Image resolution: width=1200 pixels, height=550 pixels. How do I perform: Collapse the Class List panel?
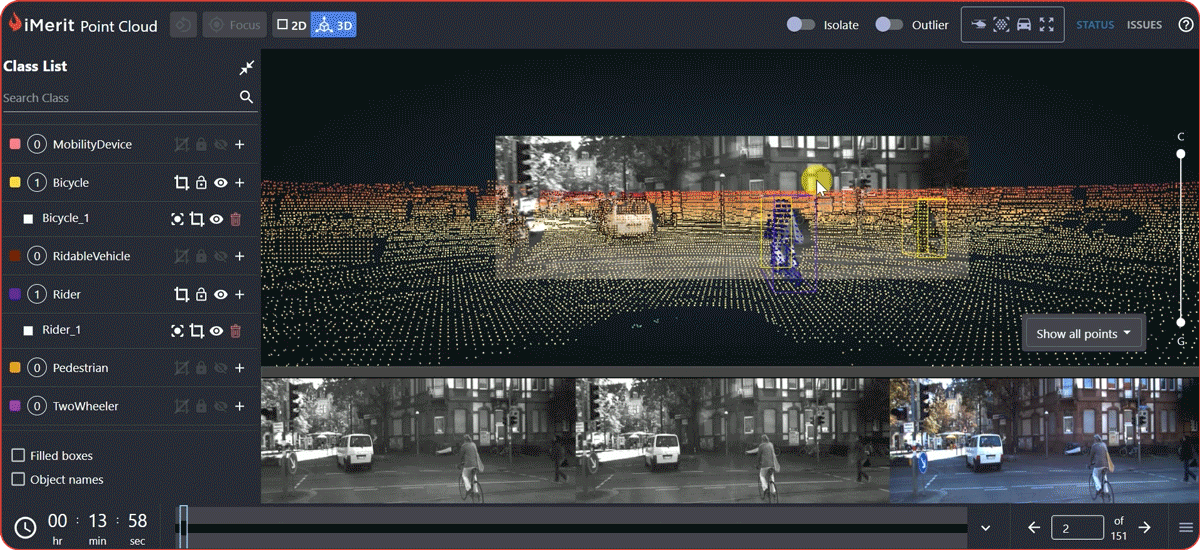[x=246, y=67]
